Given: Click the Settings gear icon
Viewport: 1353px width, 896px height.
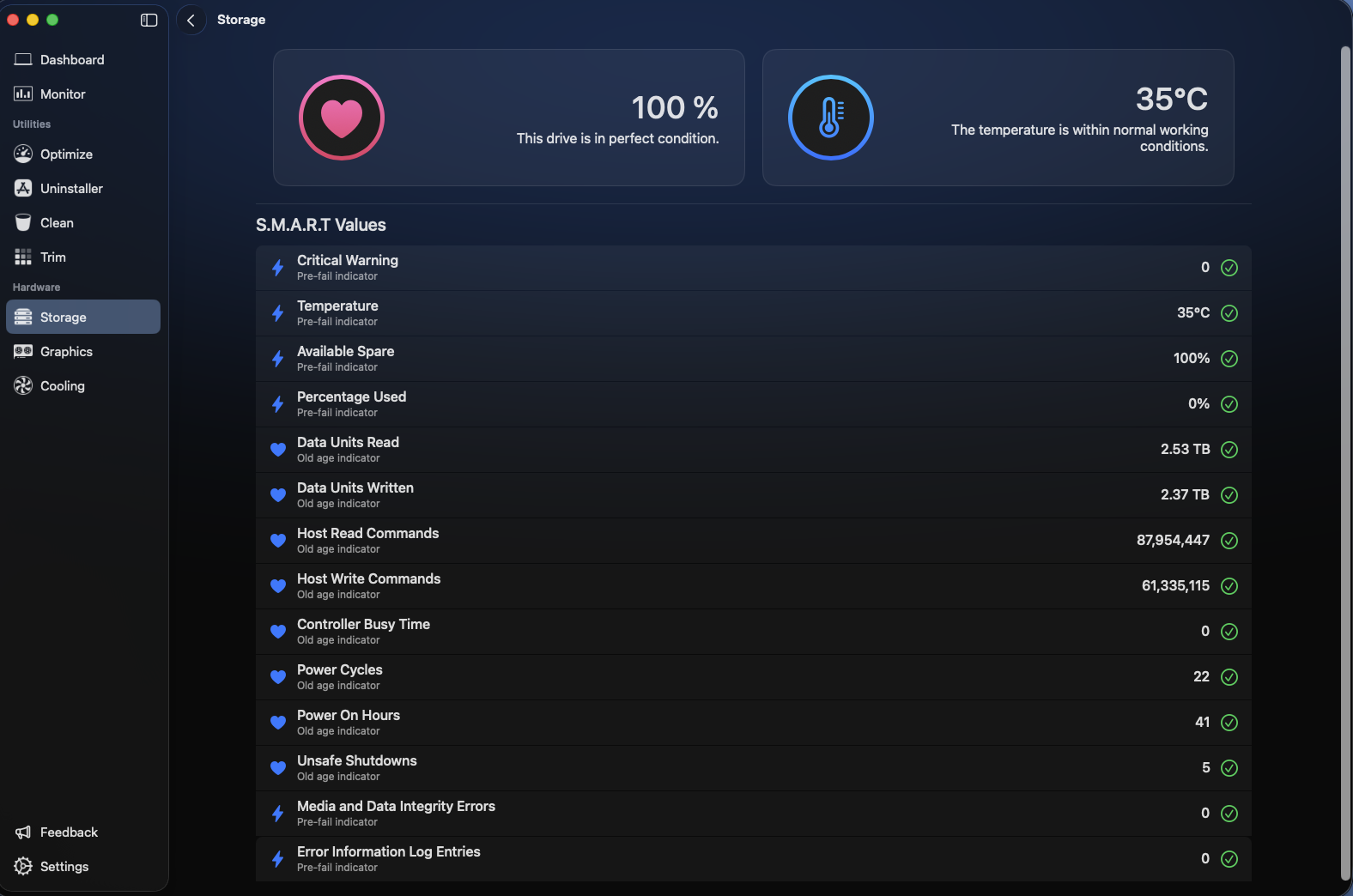Looking at the screenshot, I should tap(23, 866).
